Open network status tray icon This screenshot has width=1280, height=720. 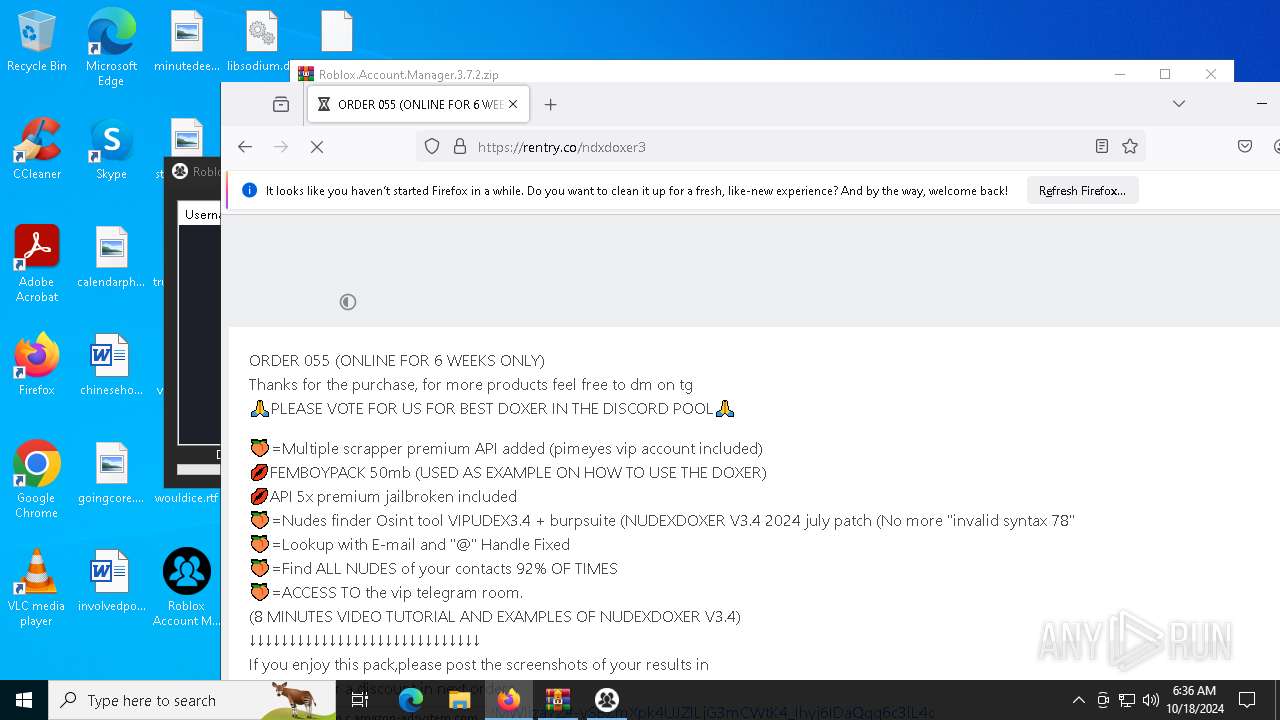click(x=1127, y=700)
